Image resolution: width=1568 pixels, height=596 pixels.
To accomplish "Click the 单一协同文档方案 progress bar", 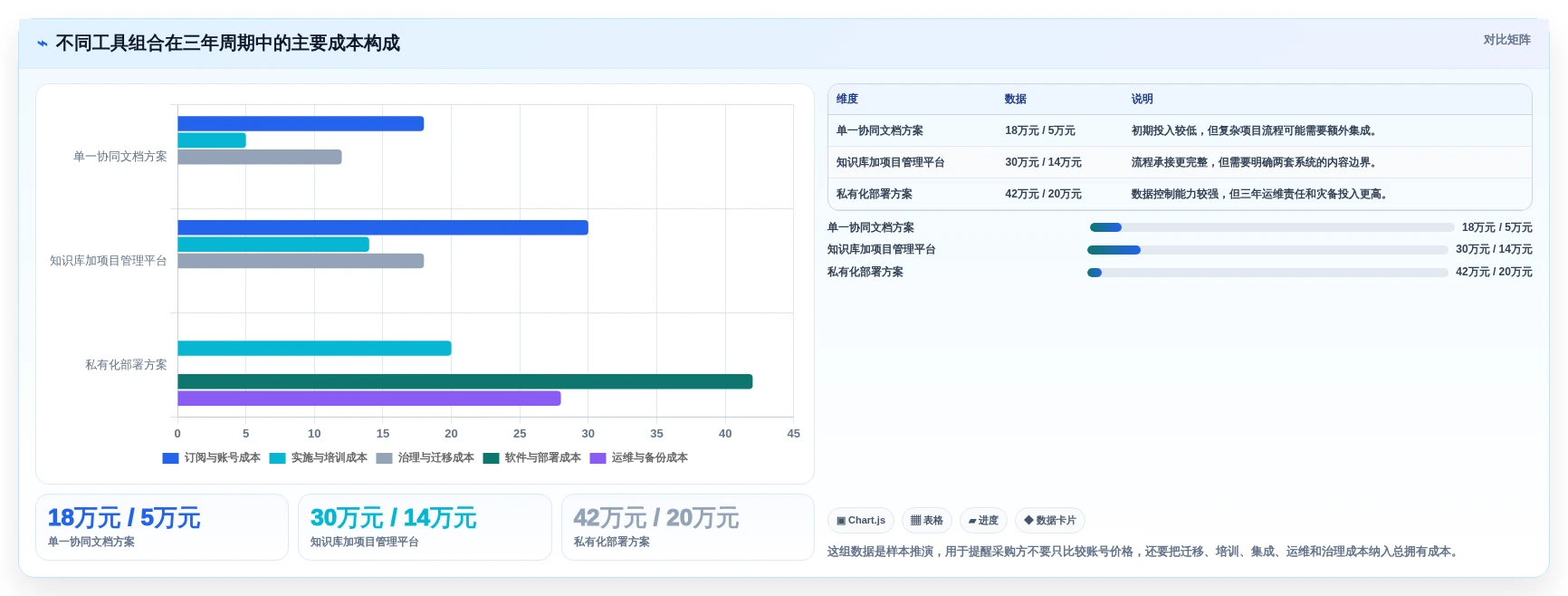I will pos(1271,227).
